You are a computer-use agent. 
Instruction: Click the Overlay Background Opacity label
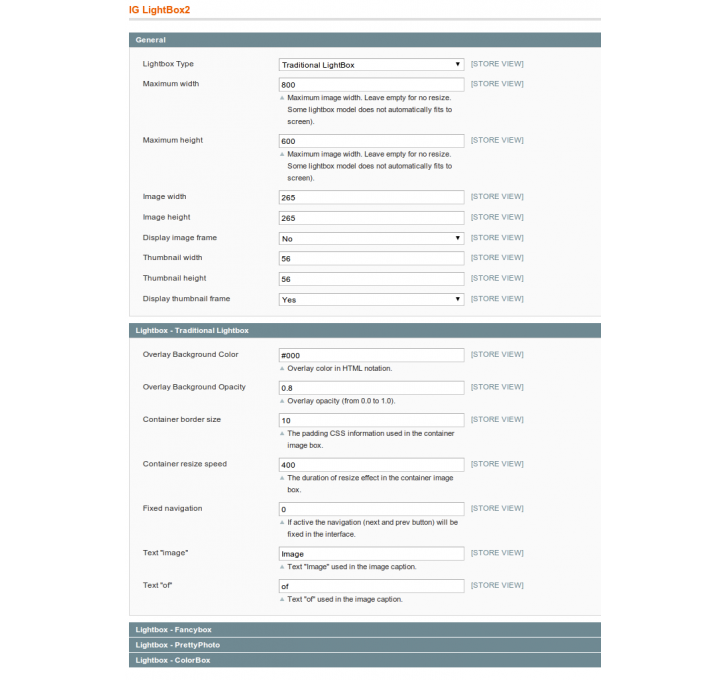click(x=194, y=387)
